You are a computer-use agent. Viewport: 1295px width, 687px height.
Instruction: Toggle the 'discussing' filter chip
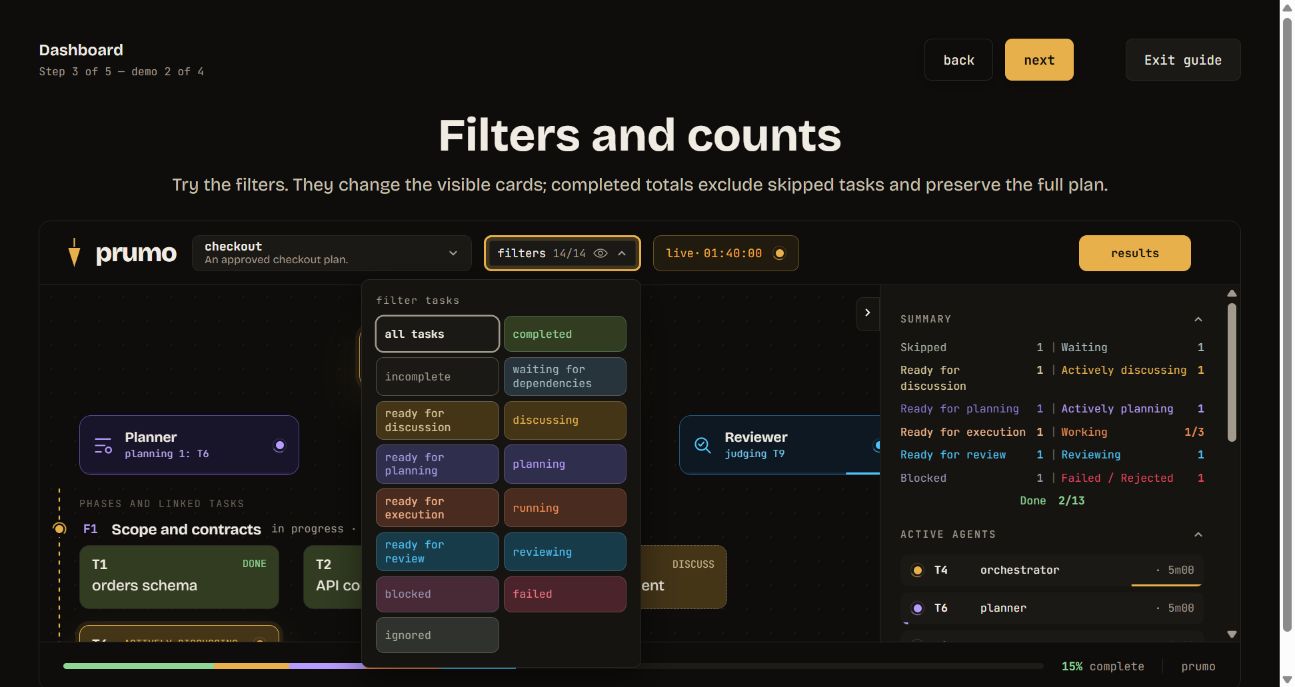(565, 420)
